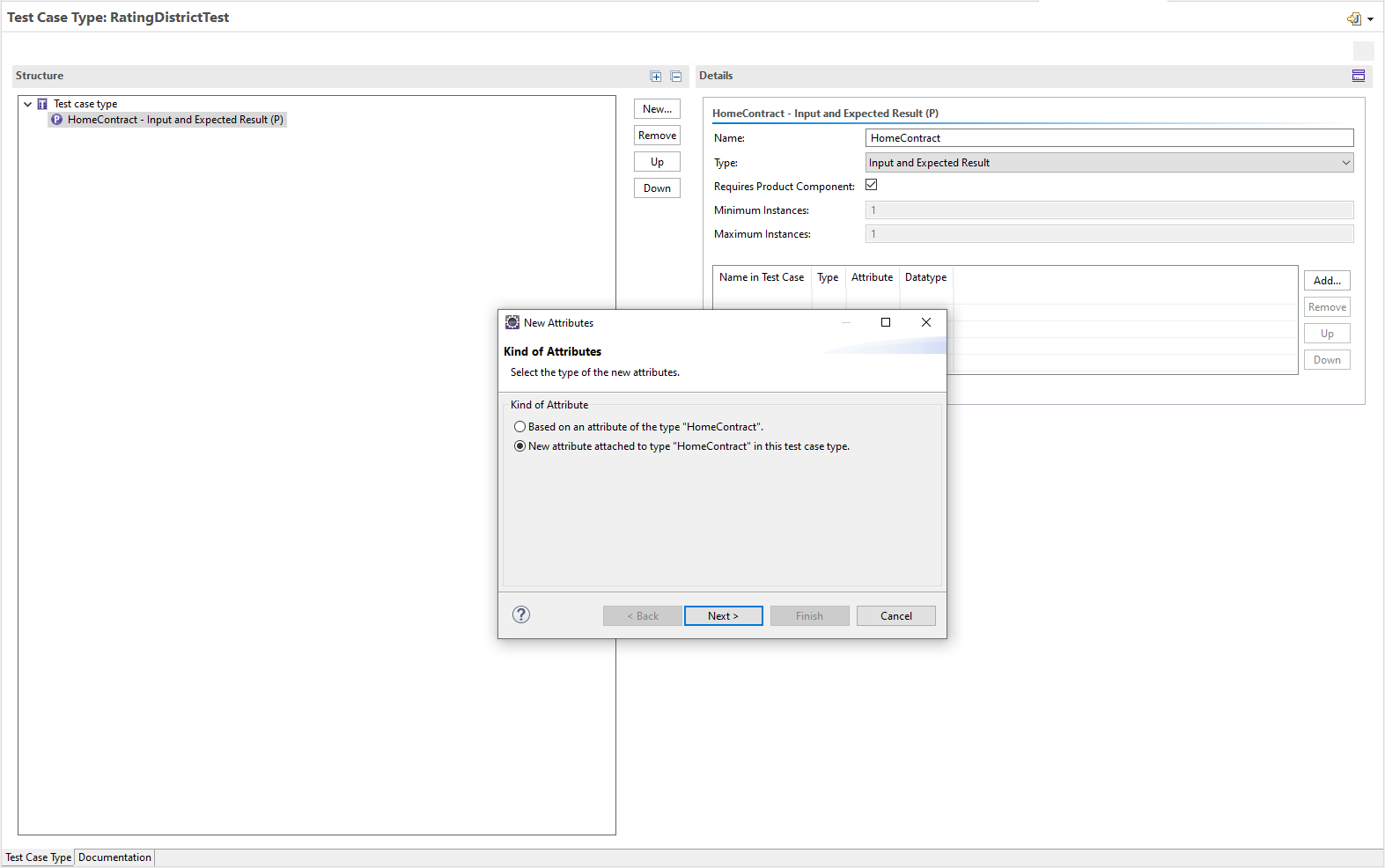Switch to the Documentation tab
The height and width of the screenshot is (868, 1385).
click(x=114, y=857)
